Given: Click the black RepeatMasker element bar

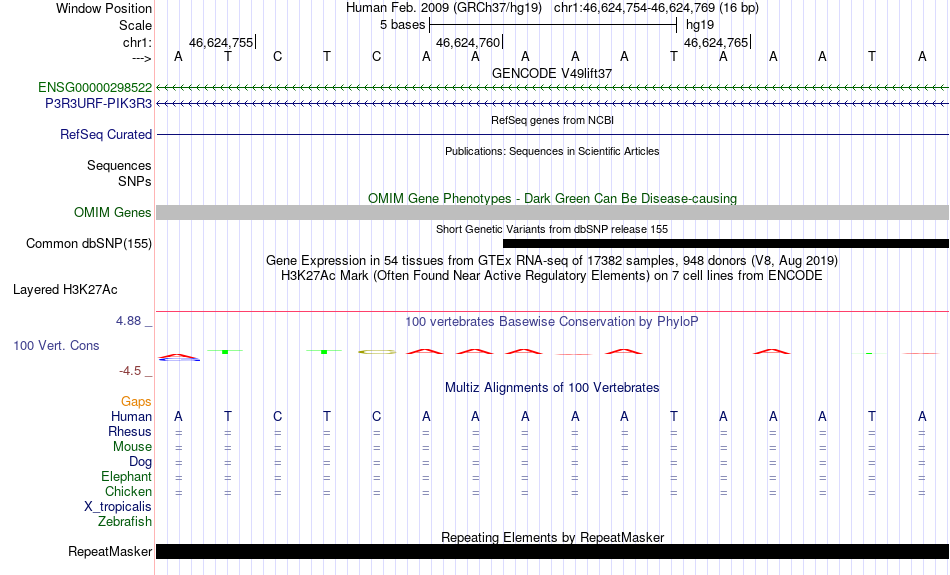Looking at the screenshot, I should [553, 551].
